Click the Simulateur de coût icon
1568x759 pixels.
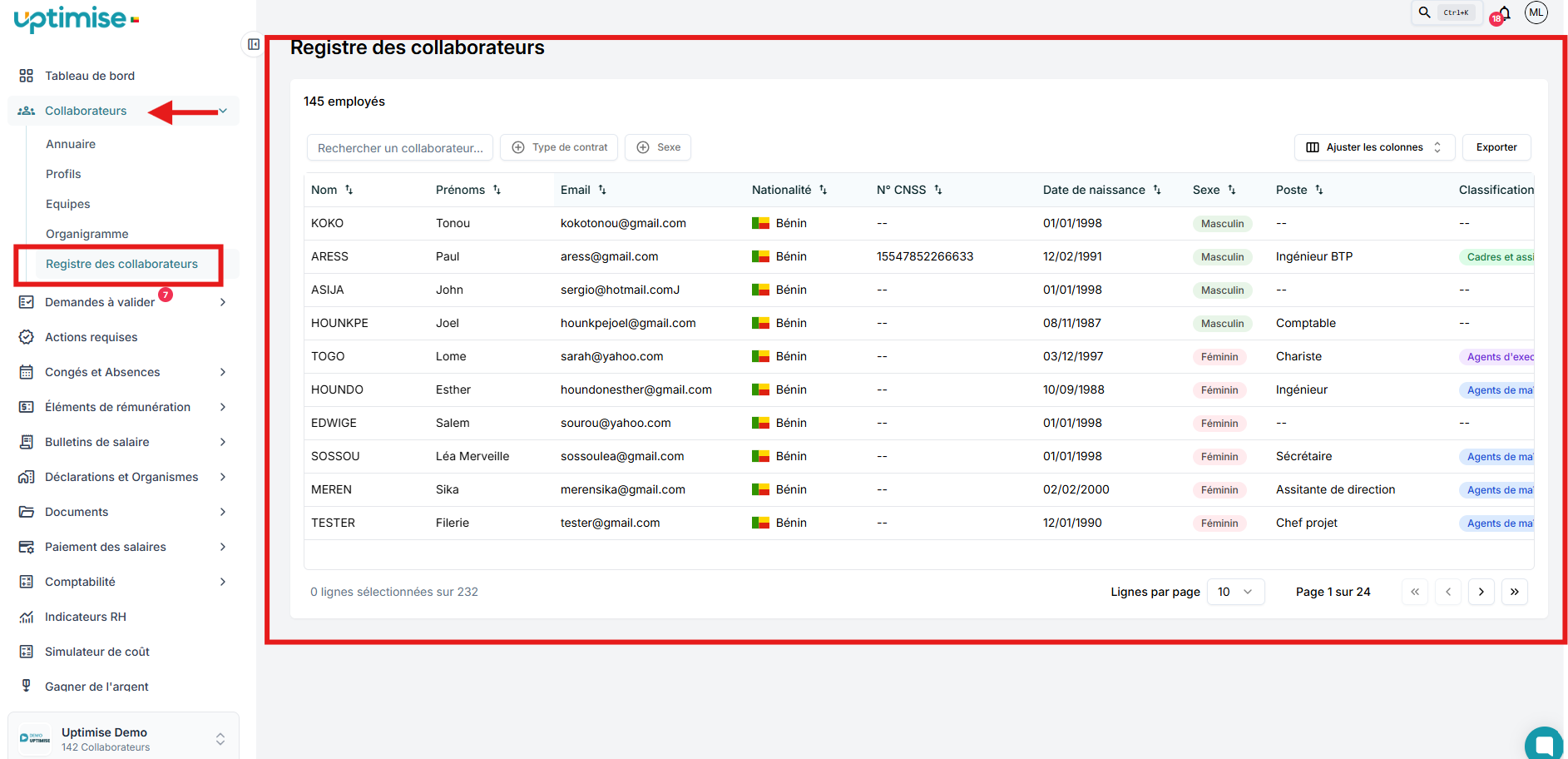tap(27, 652)
